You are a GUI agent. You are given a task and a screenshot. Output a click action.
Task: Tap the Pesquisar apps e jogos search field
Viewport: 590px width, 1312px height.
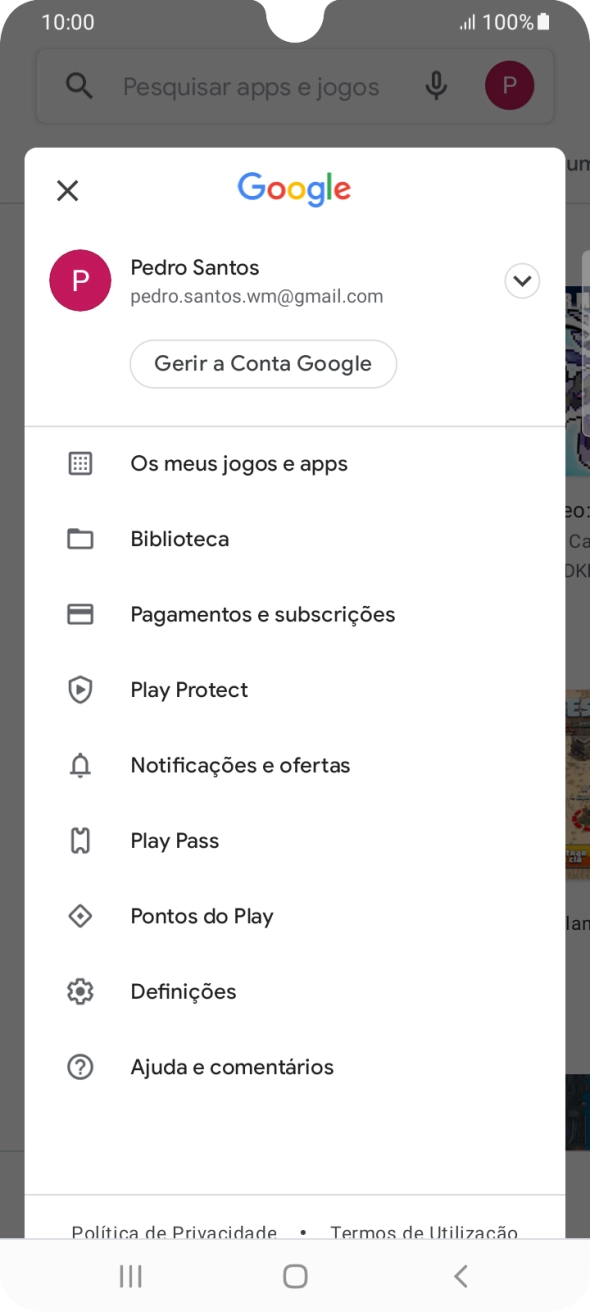250,85
